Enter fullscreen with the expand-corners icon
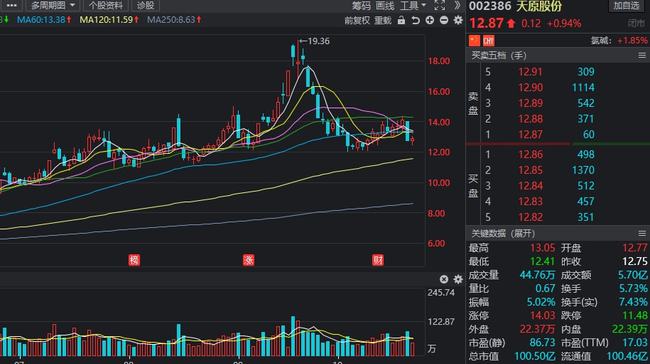 point(439,5)
